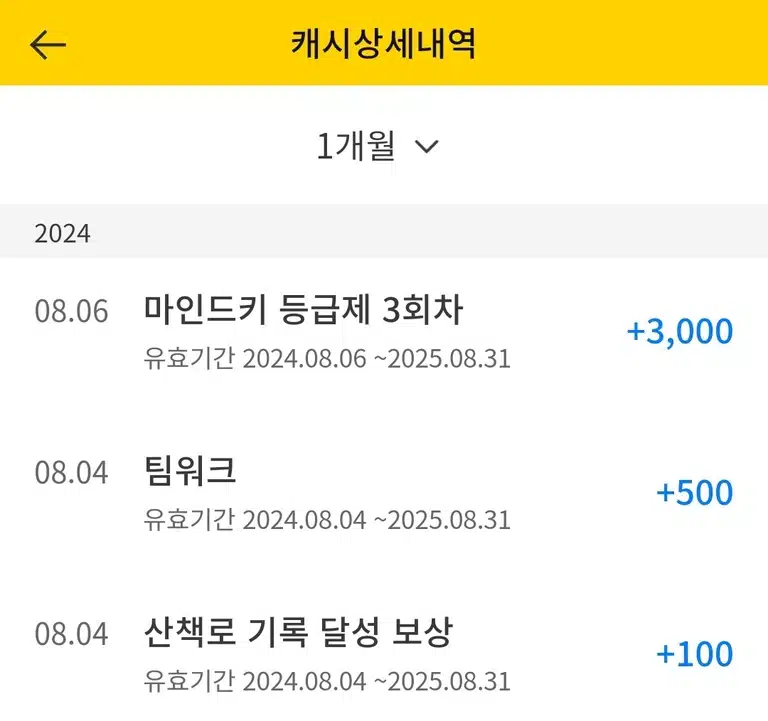Tap the +500 cash amount

[695, 493]
